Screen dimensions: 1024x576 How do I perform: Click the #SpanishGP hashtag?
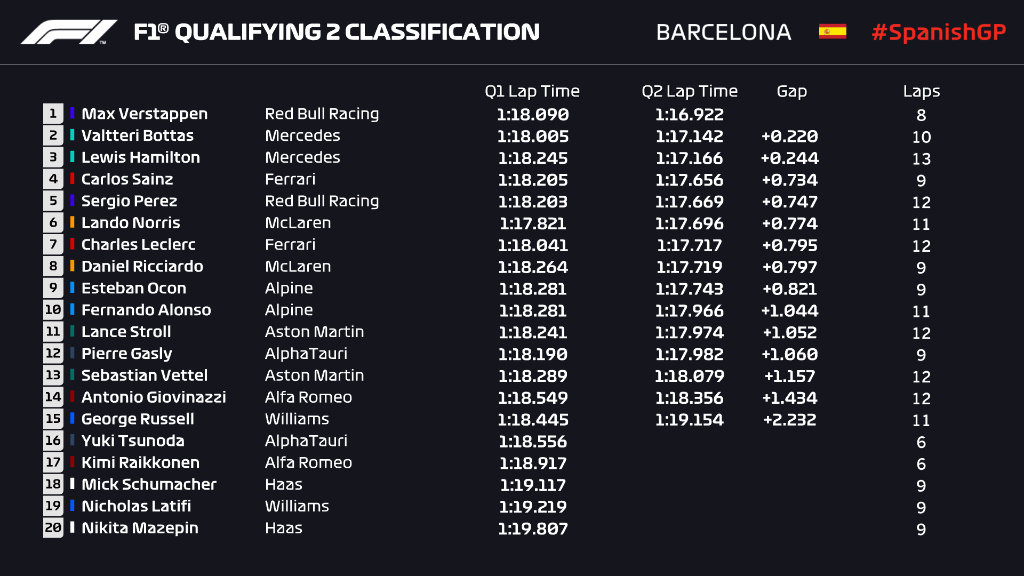point(937,32)
